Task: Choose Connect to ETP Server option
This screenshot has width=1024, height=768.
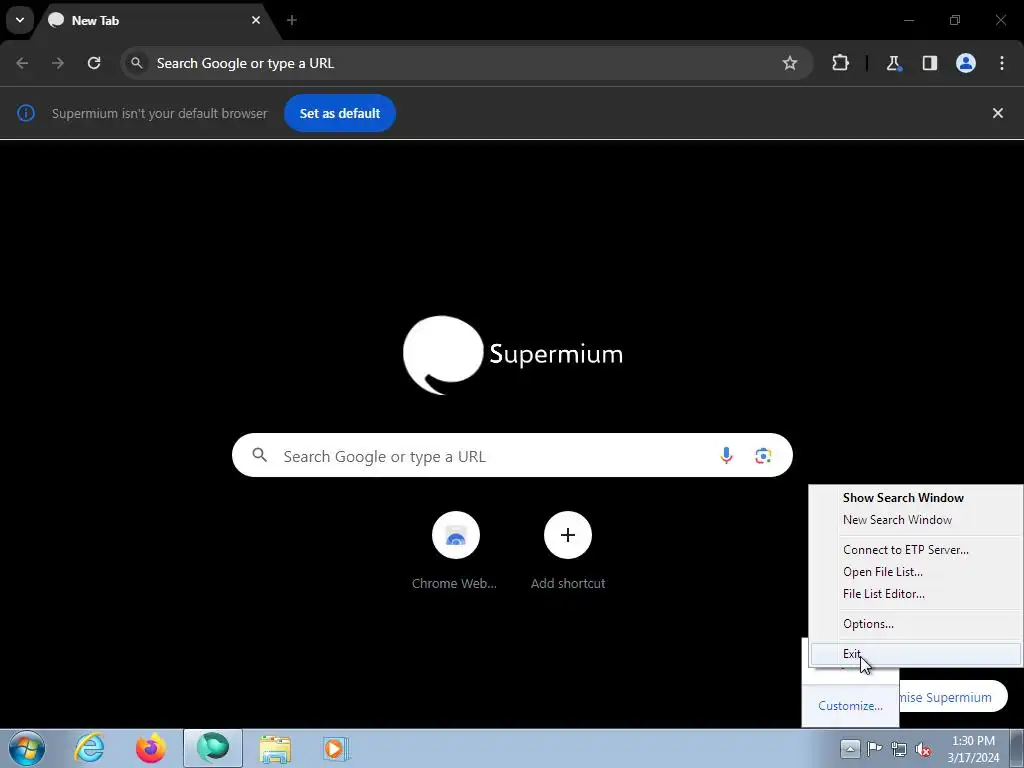Action: 916,550
